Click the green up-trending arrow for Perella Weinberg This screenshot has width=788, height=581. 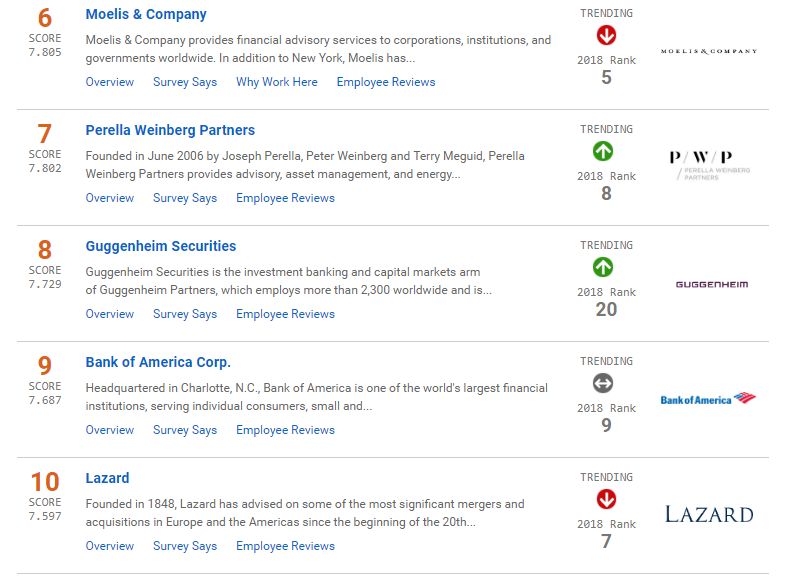[x=603, y=152]
